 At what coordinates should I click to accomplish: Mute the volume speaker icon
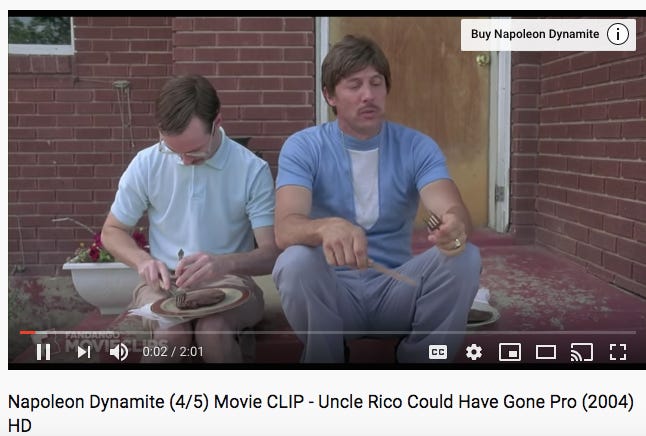point(119,352)
